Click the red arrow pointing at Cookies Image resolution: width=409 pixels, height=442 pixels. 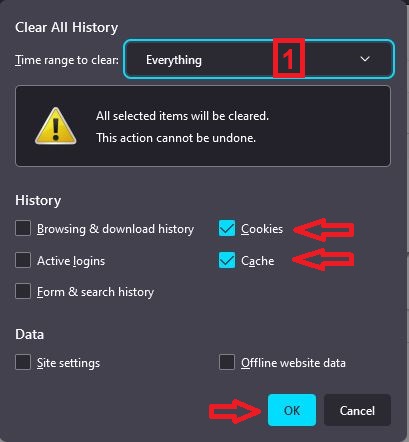click(324, 230)
